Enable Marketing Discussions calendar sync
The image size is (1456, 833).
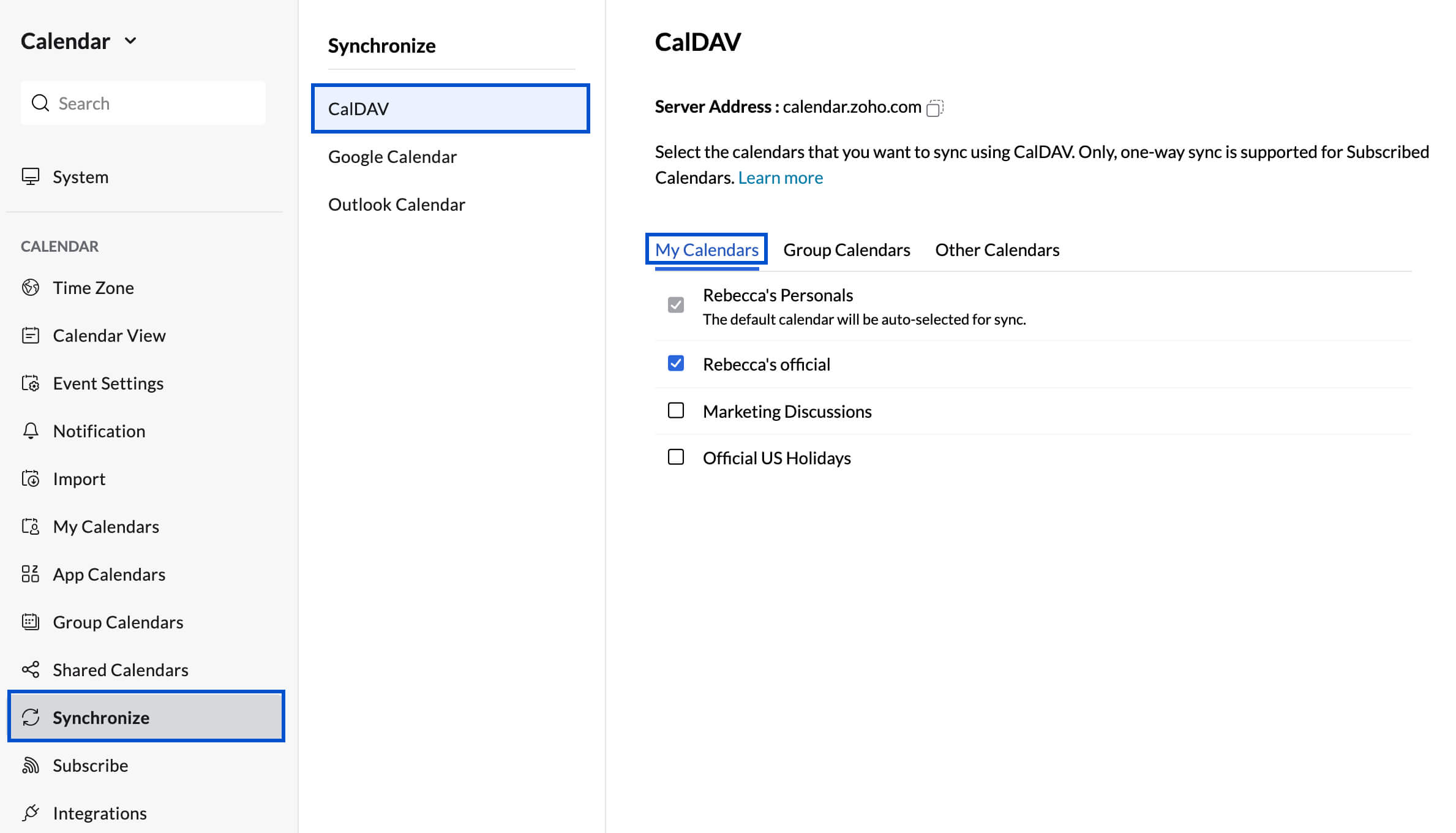click(x=676, y=411)
